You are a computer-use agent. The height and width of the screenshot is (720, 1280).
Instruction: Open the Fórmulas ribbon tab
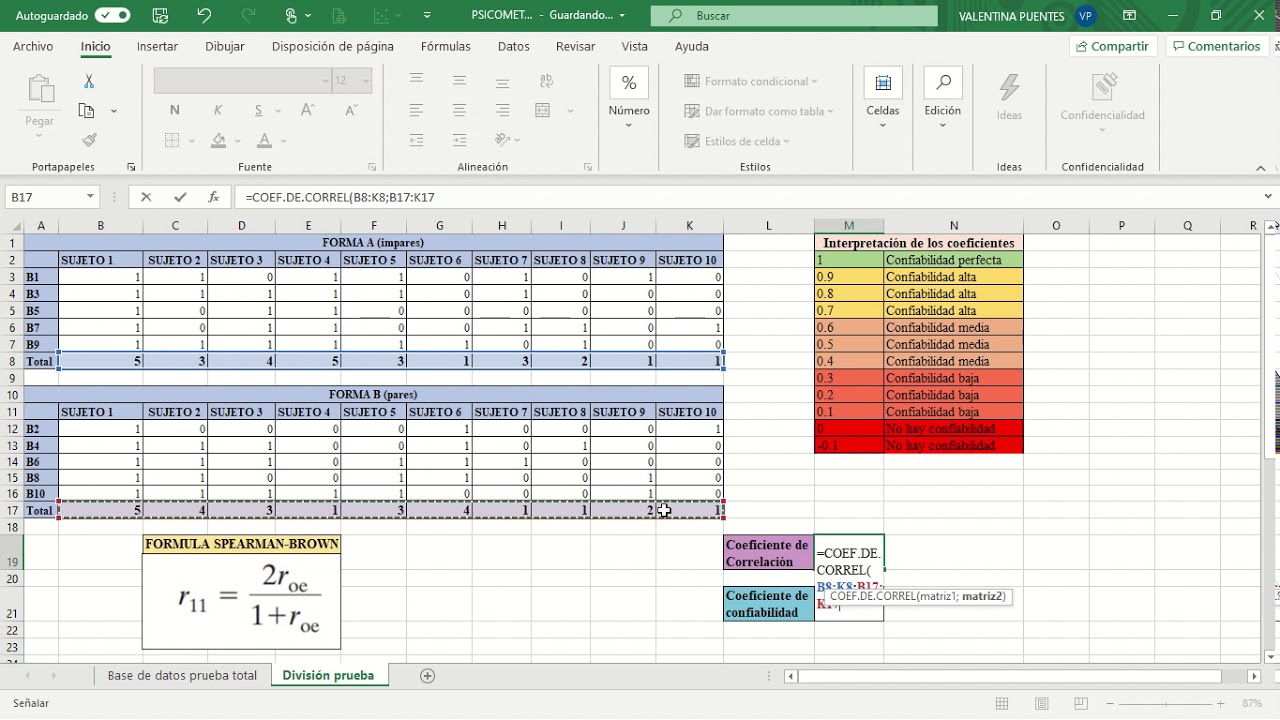(446, 46)
